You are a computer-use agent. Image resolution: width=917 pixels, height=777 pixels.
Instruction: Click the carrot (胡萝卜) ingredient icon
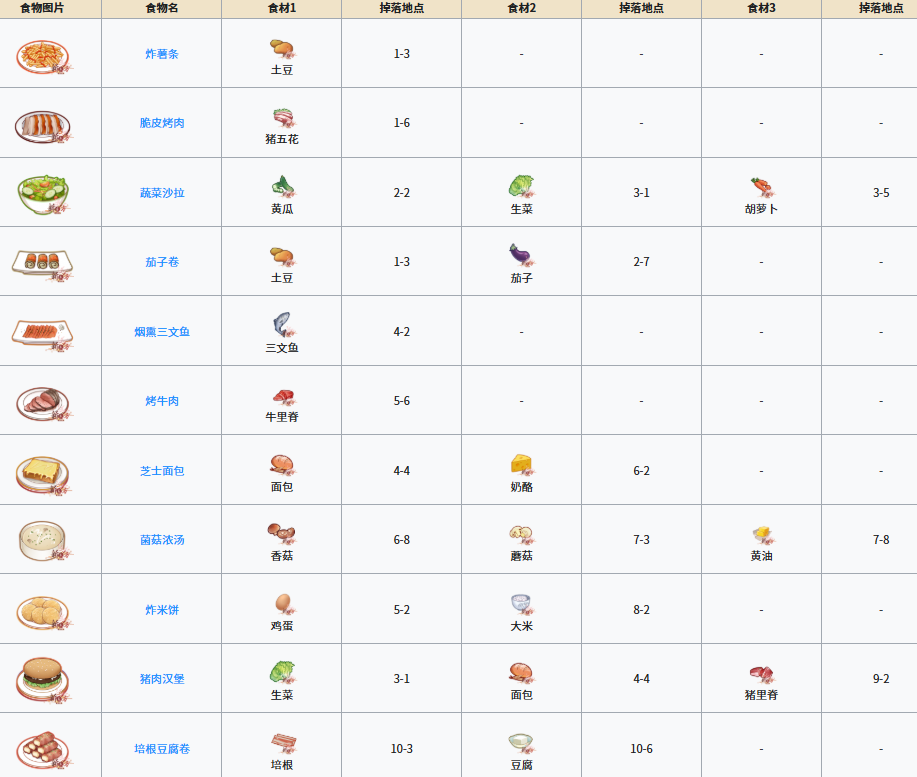(x=761, y=187)
